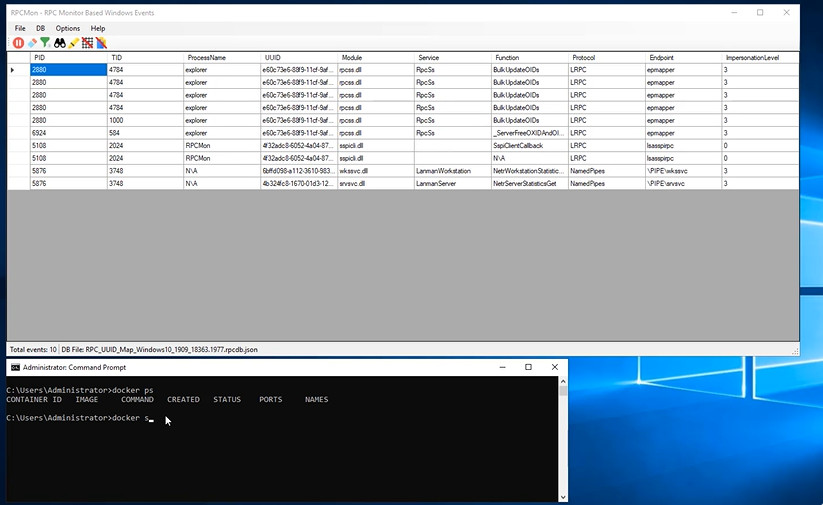Image resolution: width=823 pixels, height=505 pixels.
Task: Click the NetrServerStatisticsGet function cell
Action: (x=530, y=183)
